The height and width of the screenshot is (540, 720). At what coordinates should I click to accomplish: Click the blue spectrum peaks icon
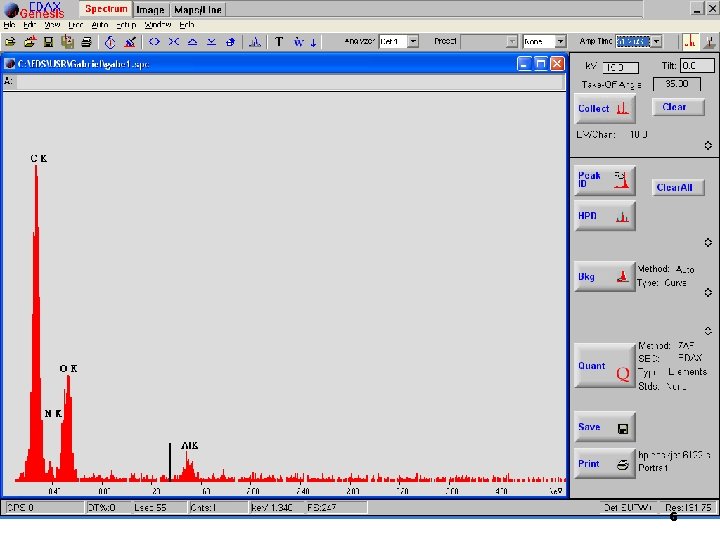pyautogui.click(x=255, y=42)
